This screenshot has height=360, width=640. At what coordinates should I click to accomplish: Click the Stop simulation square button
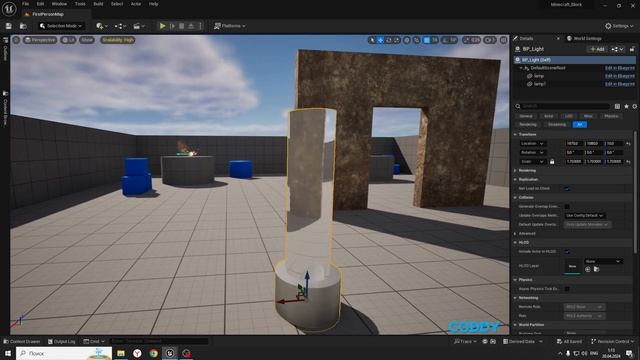pyautogui.click(x=182, y=26)
